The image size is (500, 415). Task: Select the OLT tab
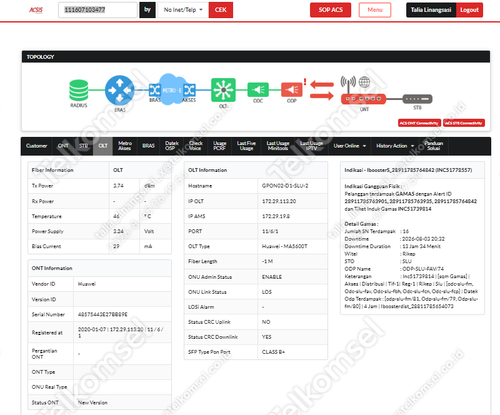(103, 146)
